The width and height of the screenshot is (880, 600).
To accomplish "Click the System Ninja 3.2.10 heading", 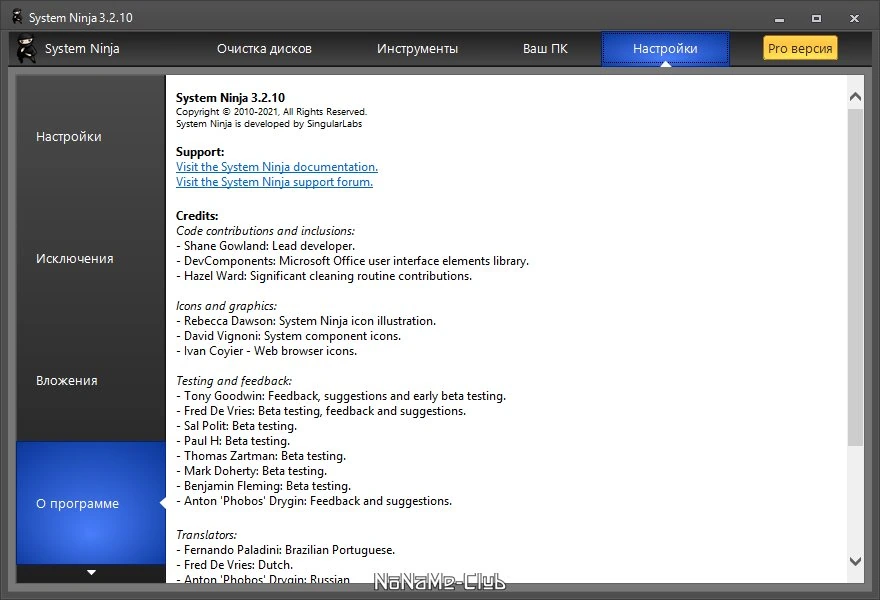I will [x=230, y=98].
